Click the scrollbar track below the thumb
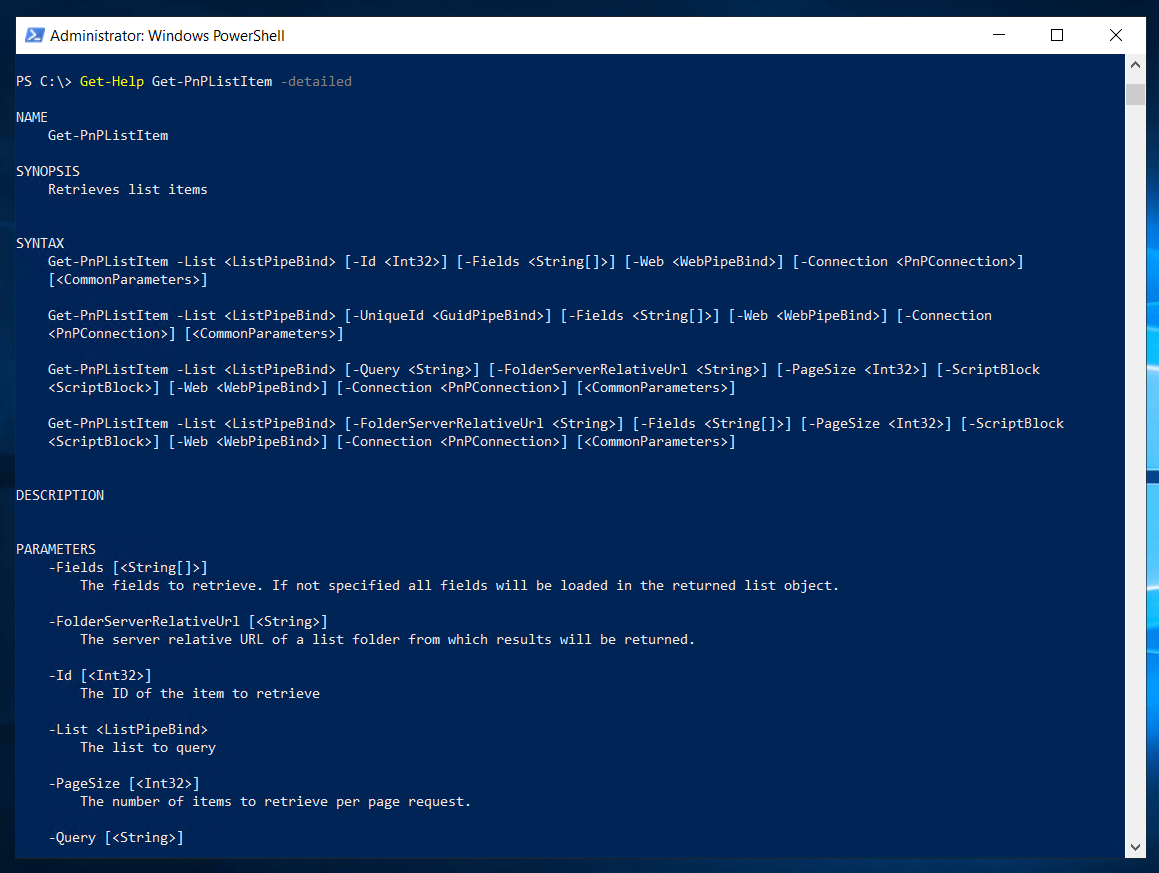 pos(1136,450)
